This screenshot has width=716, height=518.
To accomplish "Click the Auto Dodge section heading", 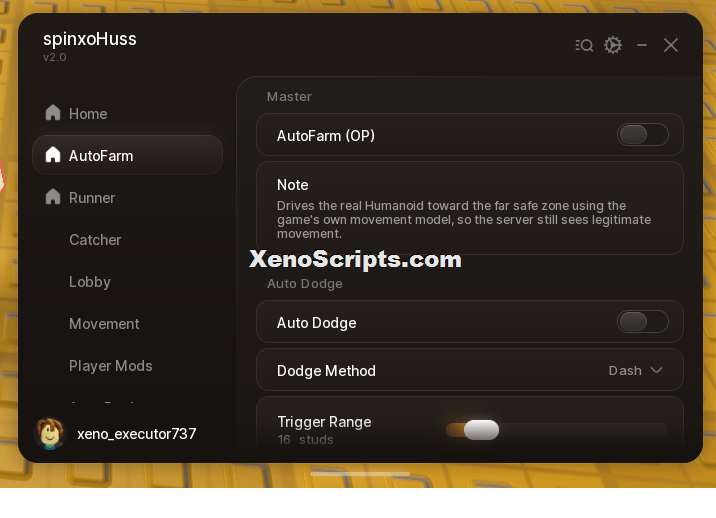I will tap(305, 284).
